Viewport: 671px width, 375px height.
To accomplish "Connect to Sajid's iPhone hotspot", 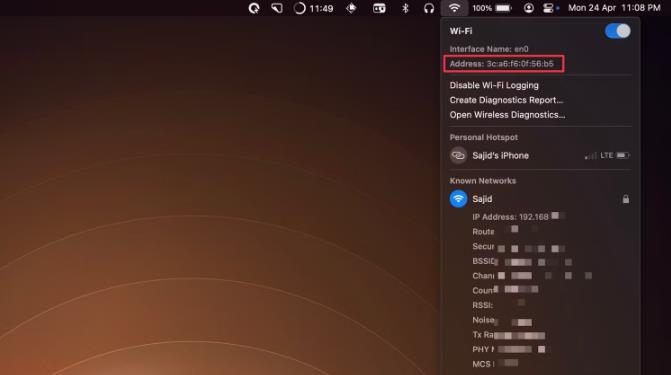I will 539,155.
